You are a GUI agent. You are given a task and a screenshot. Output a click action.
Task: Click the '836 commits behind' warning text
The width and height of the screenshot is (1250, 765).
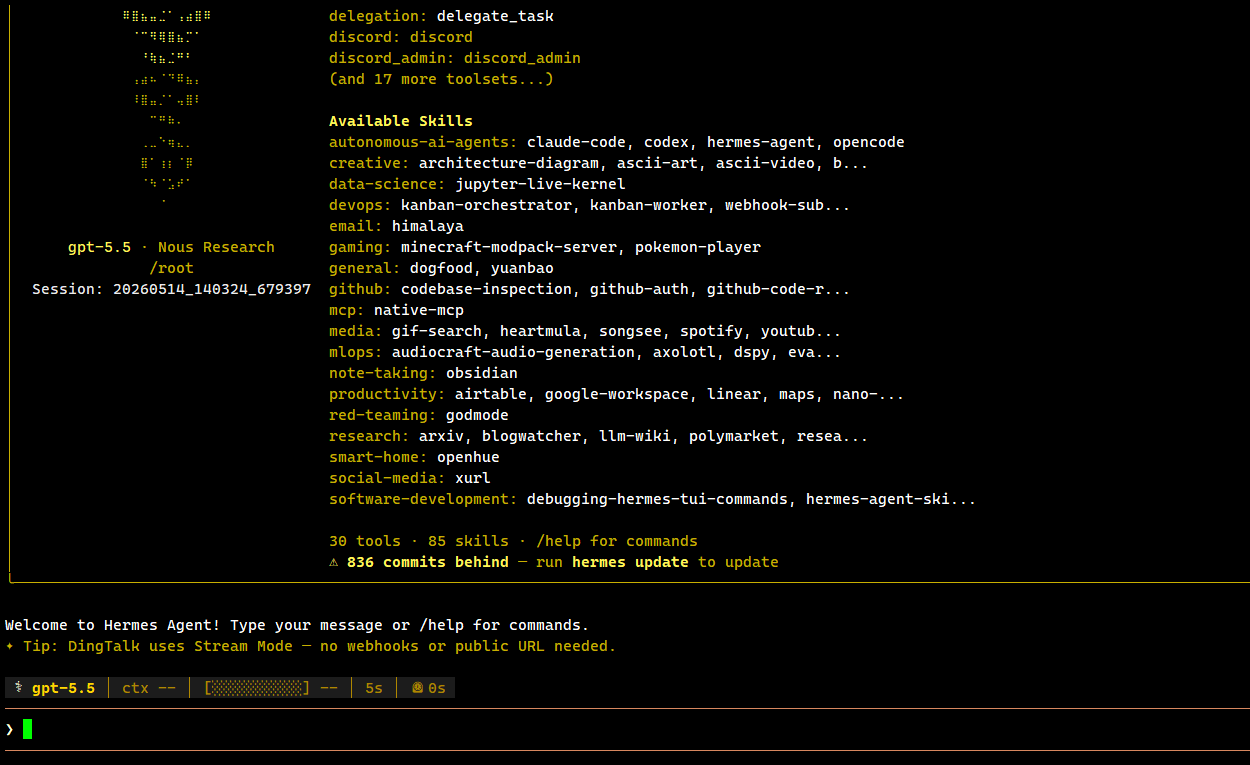[428, 562]
